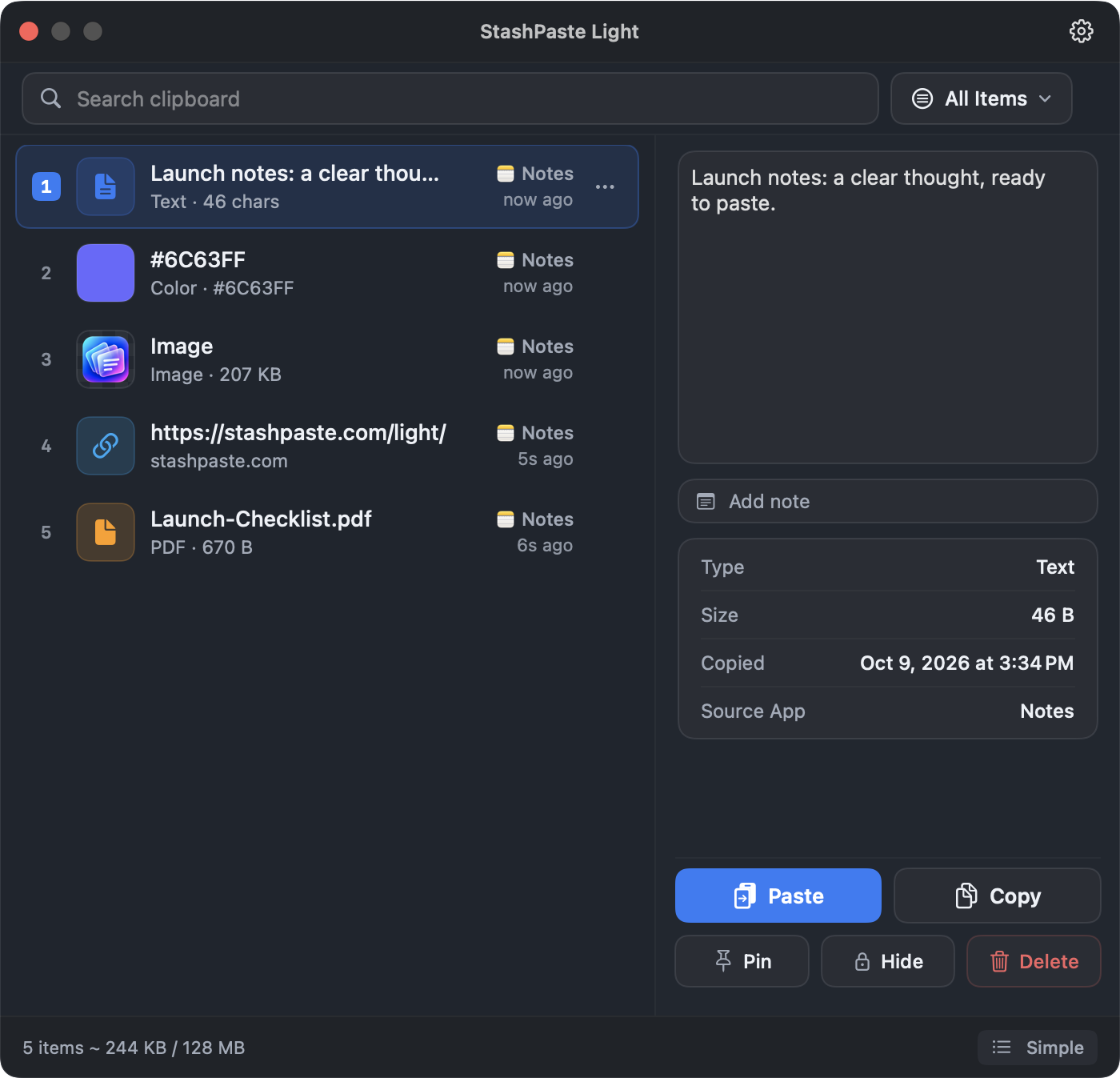Click the Notes app icon on #6C63FF row

[x=506, y=260]
